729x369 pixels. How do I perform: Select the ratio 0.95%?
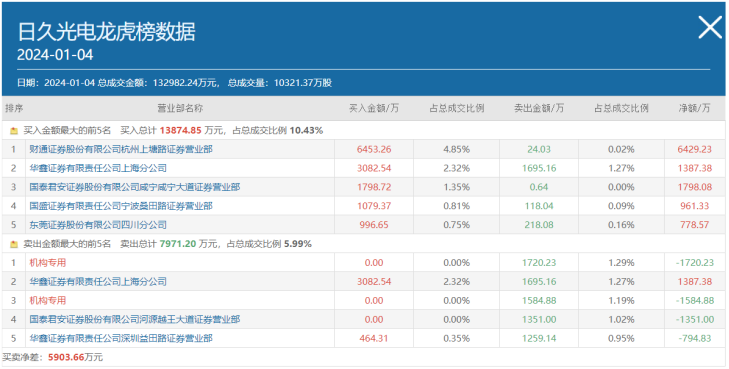[x=621, y=338]
